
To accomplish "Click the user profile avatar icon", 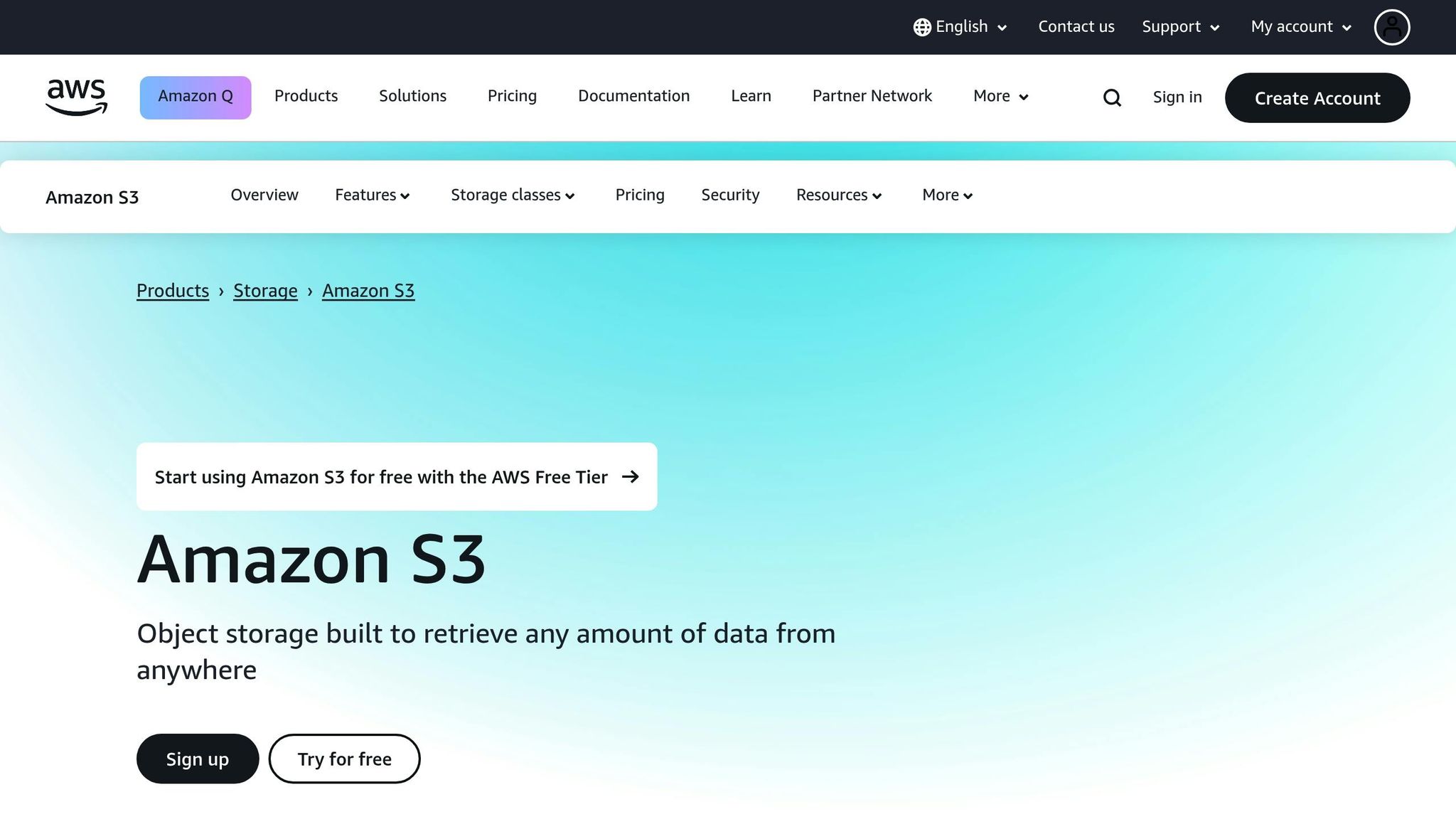I will tap(1391, 27).
